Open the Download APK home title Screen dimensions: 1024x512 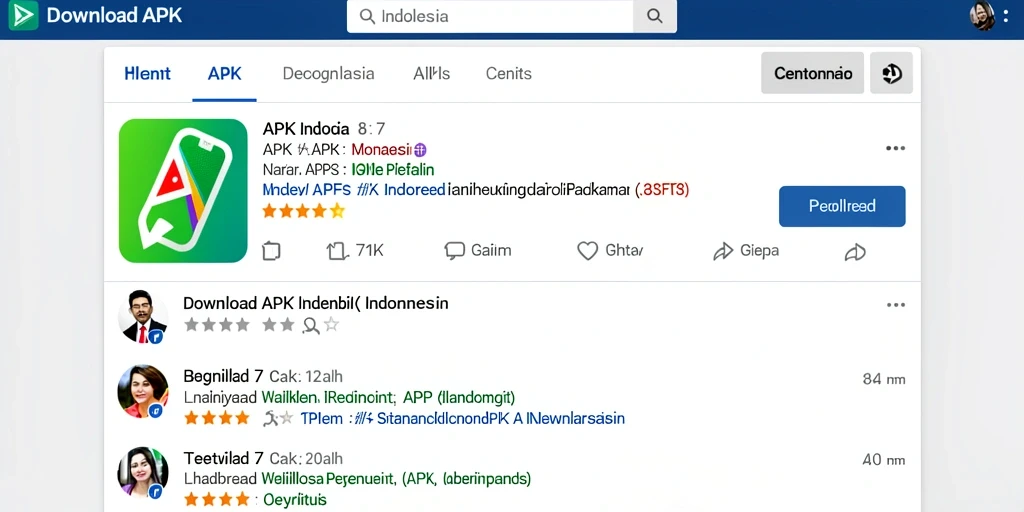coord(114,16)
